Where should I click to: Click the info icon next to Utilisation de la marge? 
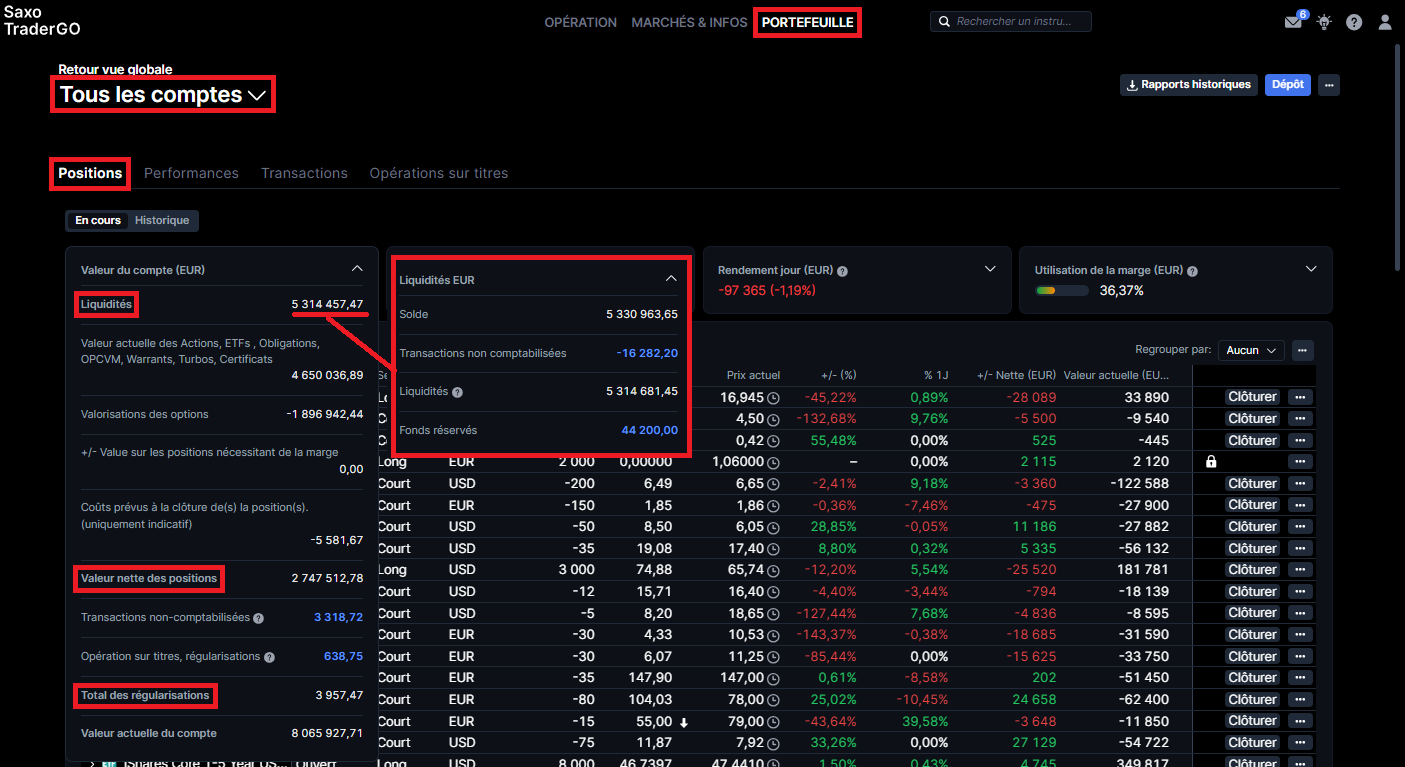tap(1192, 271)
